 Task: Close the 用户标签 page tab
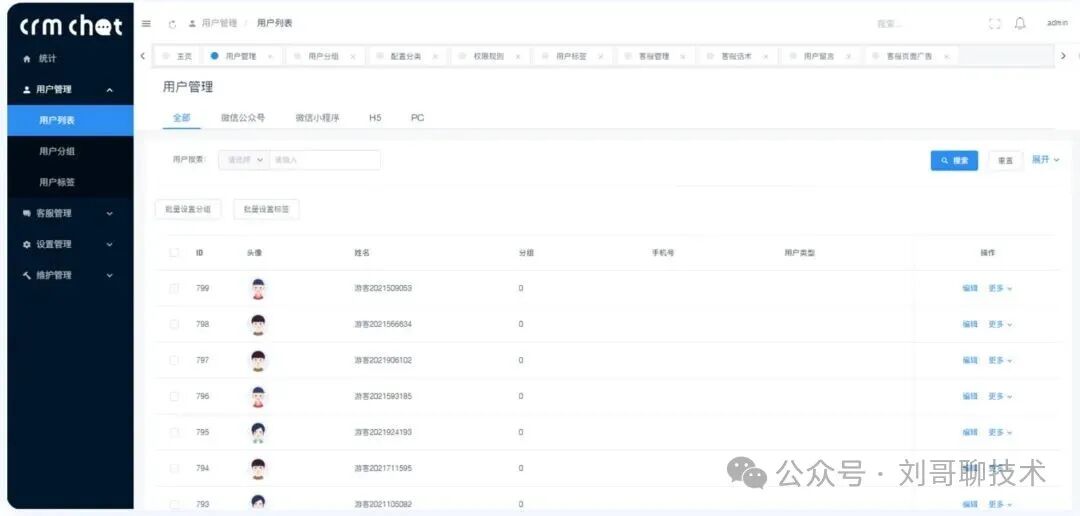[601, 56]
